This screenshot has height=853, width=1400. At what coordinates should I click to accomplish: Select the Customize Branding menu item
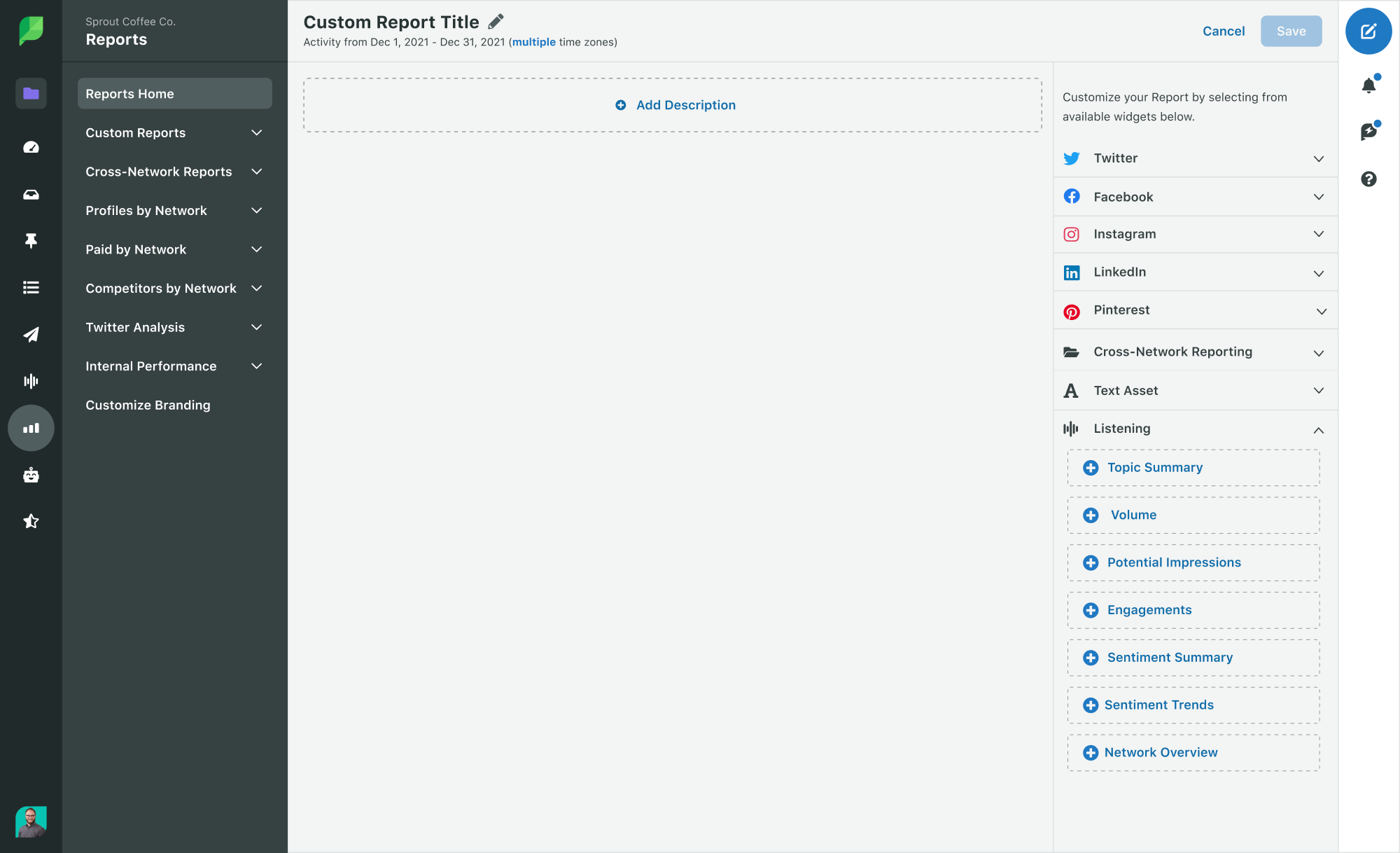point(148,404)
